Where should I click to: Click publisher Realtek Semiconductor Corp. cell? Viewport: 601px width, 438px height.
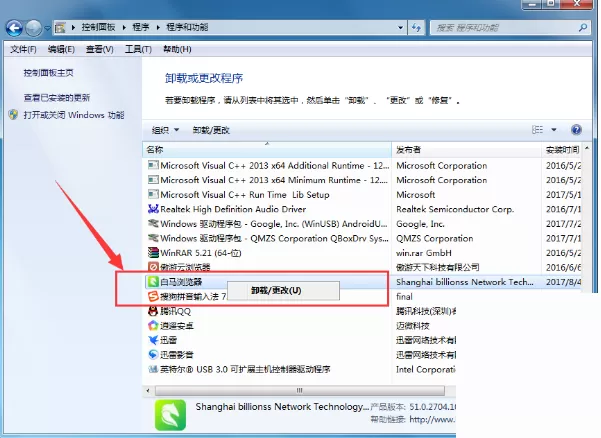tap(455, 209)
